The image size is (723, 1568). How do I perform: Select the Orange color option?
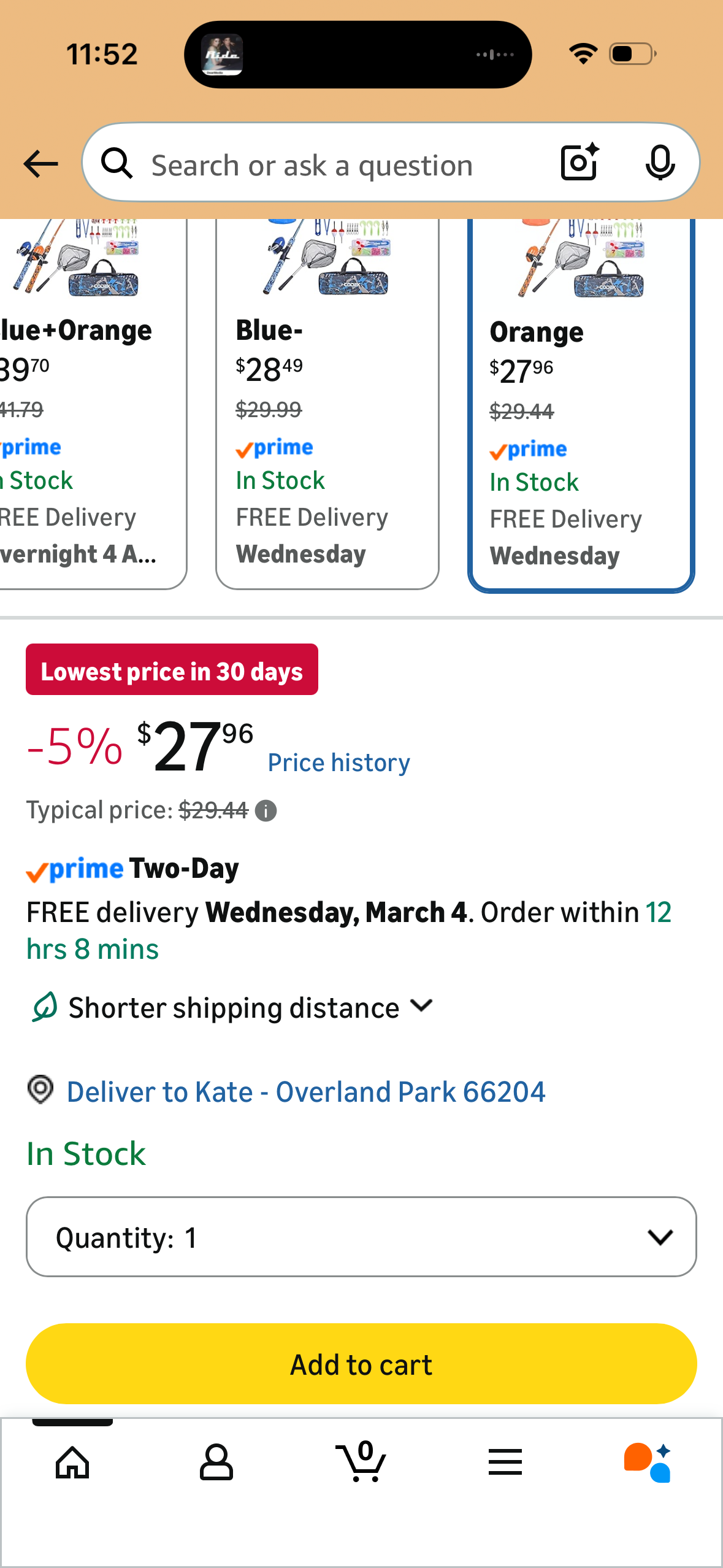[x=581, y=405]
